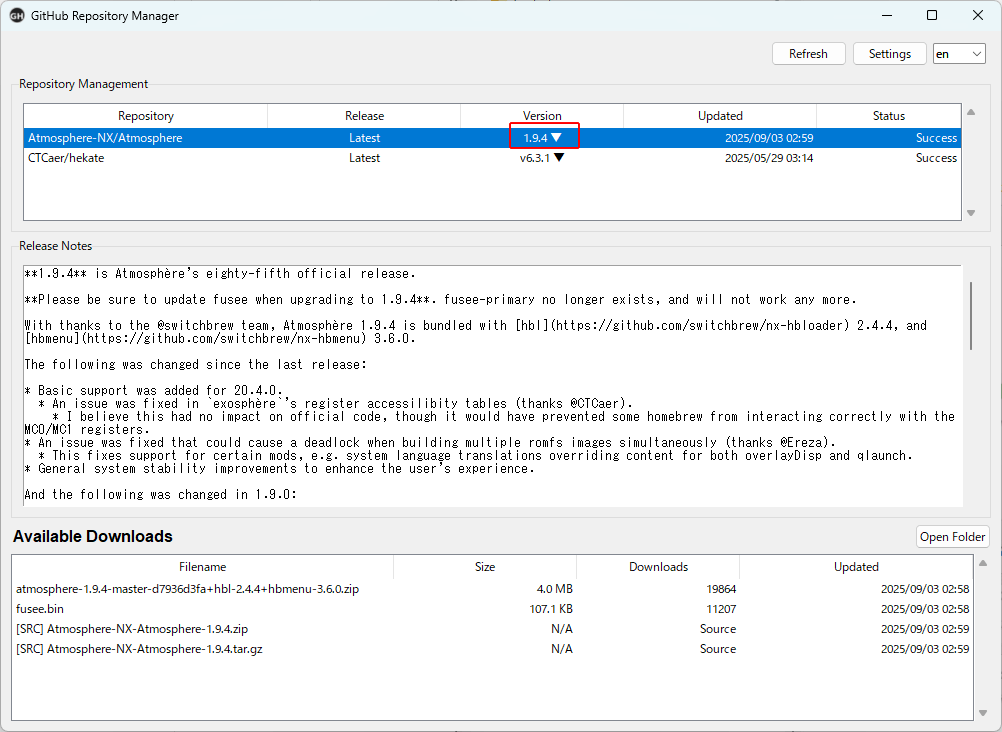Click the Latest cell for Atmosphere-NX/Atmosphere
Image resolution: width=1002 pixels, height=732 pixels.
364,138
